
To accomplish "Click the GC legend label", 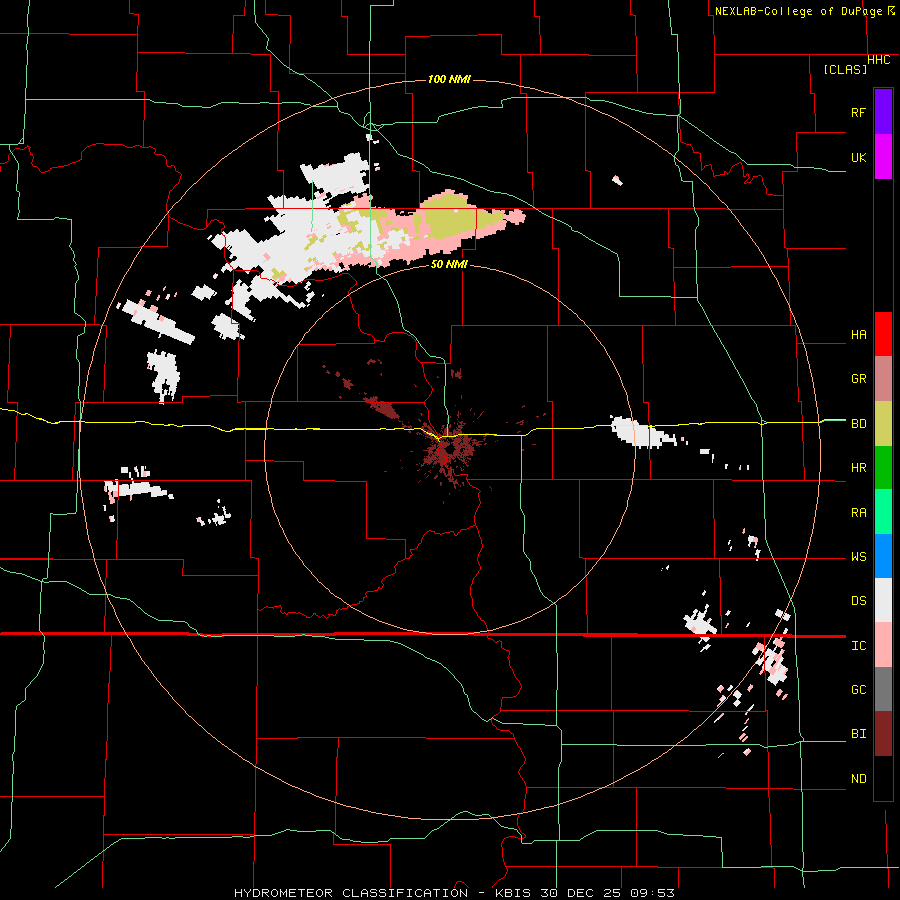I will 858,690.
